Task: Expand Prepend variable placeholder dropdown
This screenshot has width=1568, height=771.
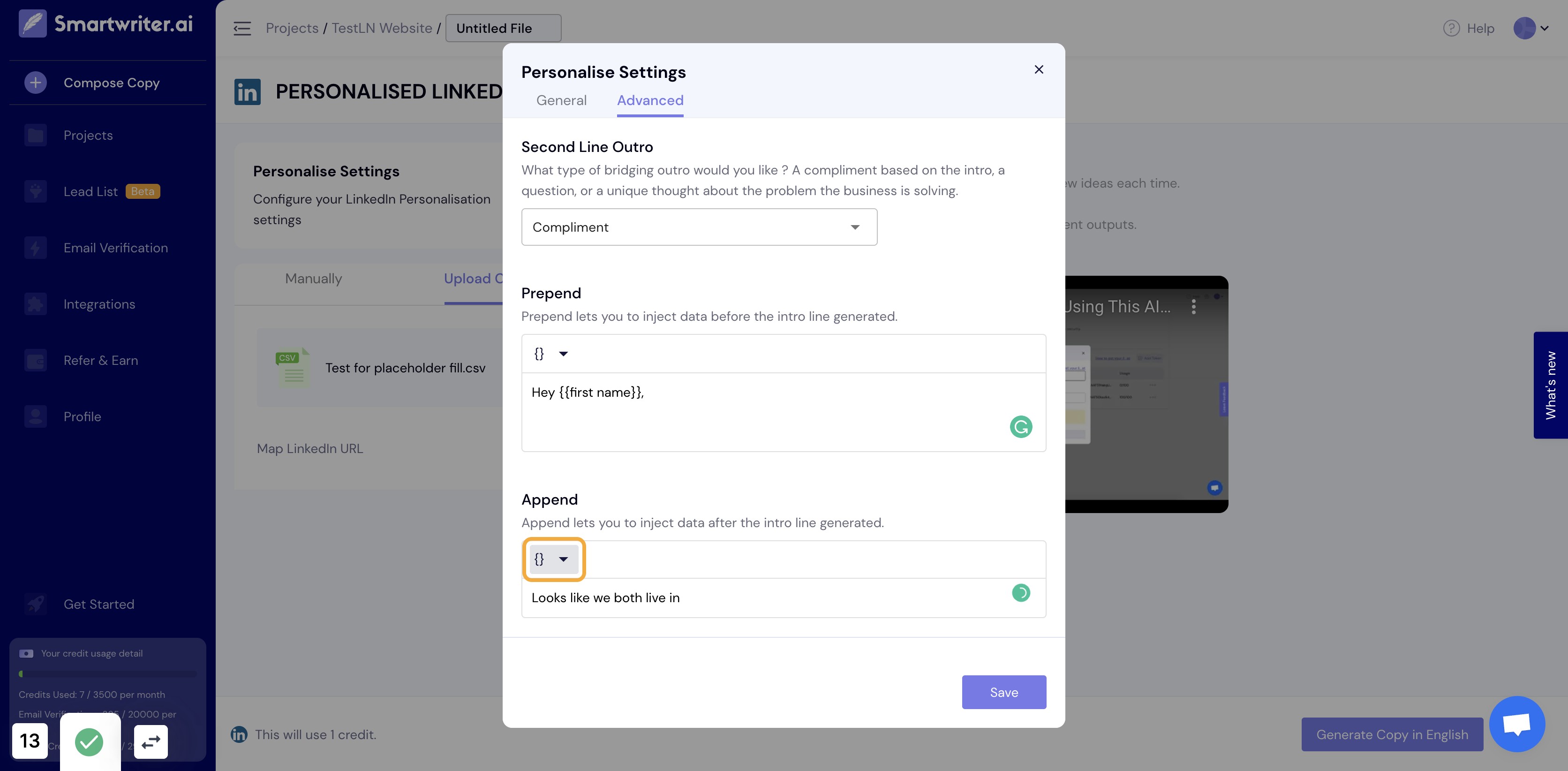Action: pyautogui.click(x=551, y=354)
